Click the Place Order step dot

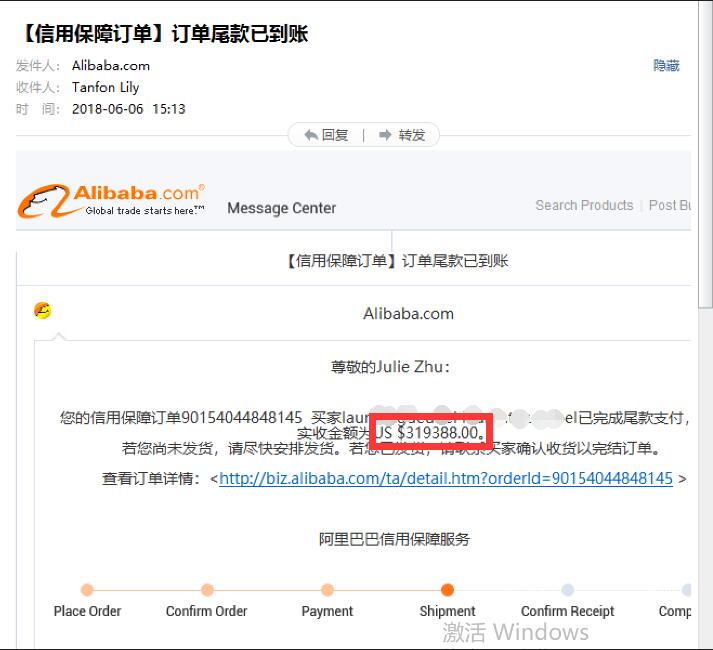87,590
